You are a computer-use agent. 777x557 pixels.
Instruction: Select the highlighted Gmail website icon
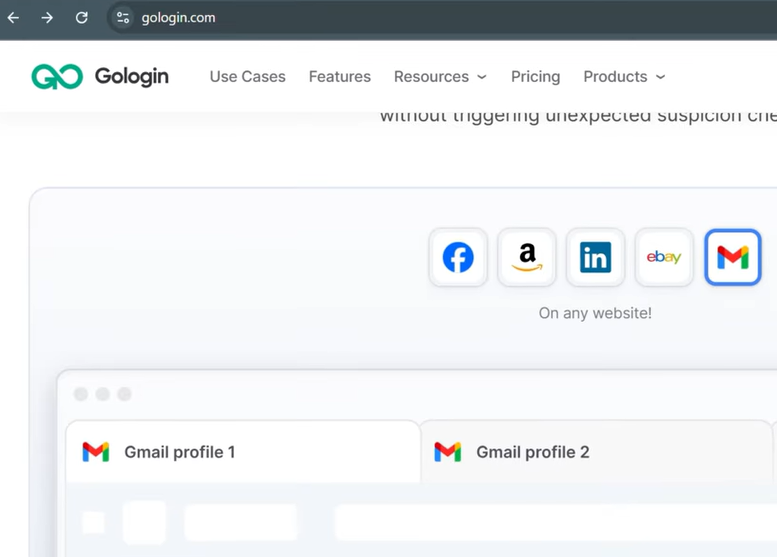[x=733, y=257]
